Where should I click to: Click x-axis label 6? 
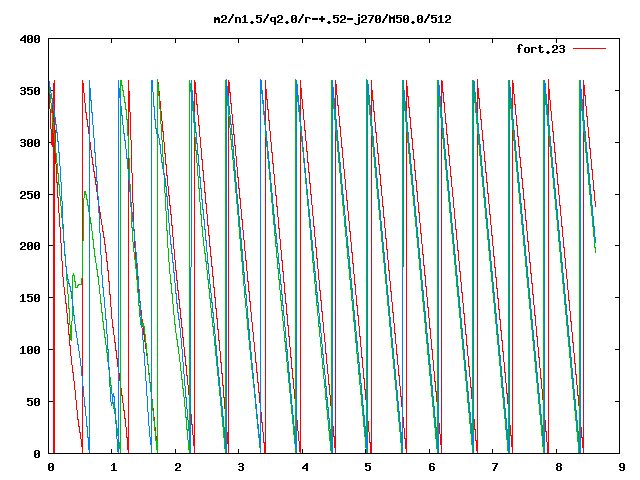pyautogui.click(x=431, y=467)
